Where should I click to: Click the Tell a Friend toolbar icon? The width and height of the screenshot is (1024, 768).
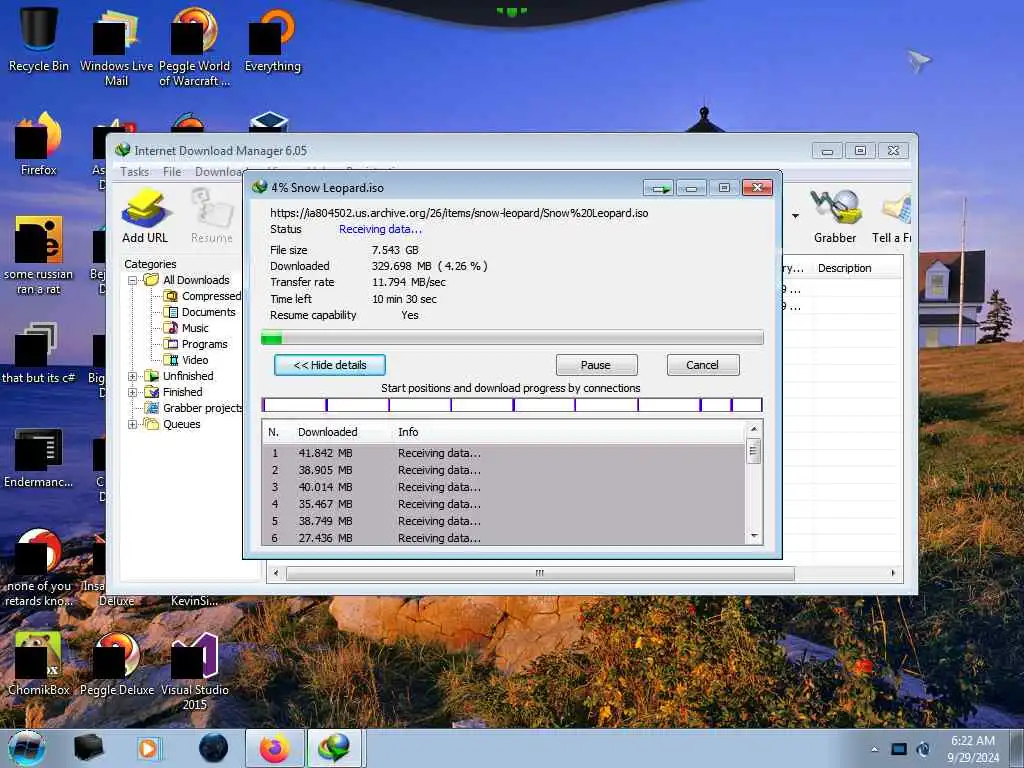(892, 216)
